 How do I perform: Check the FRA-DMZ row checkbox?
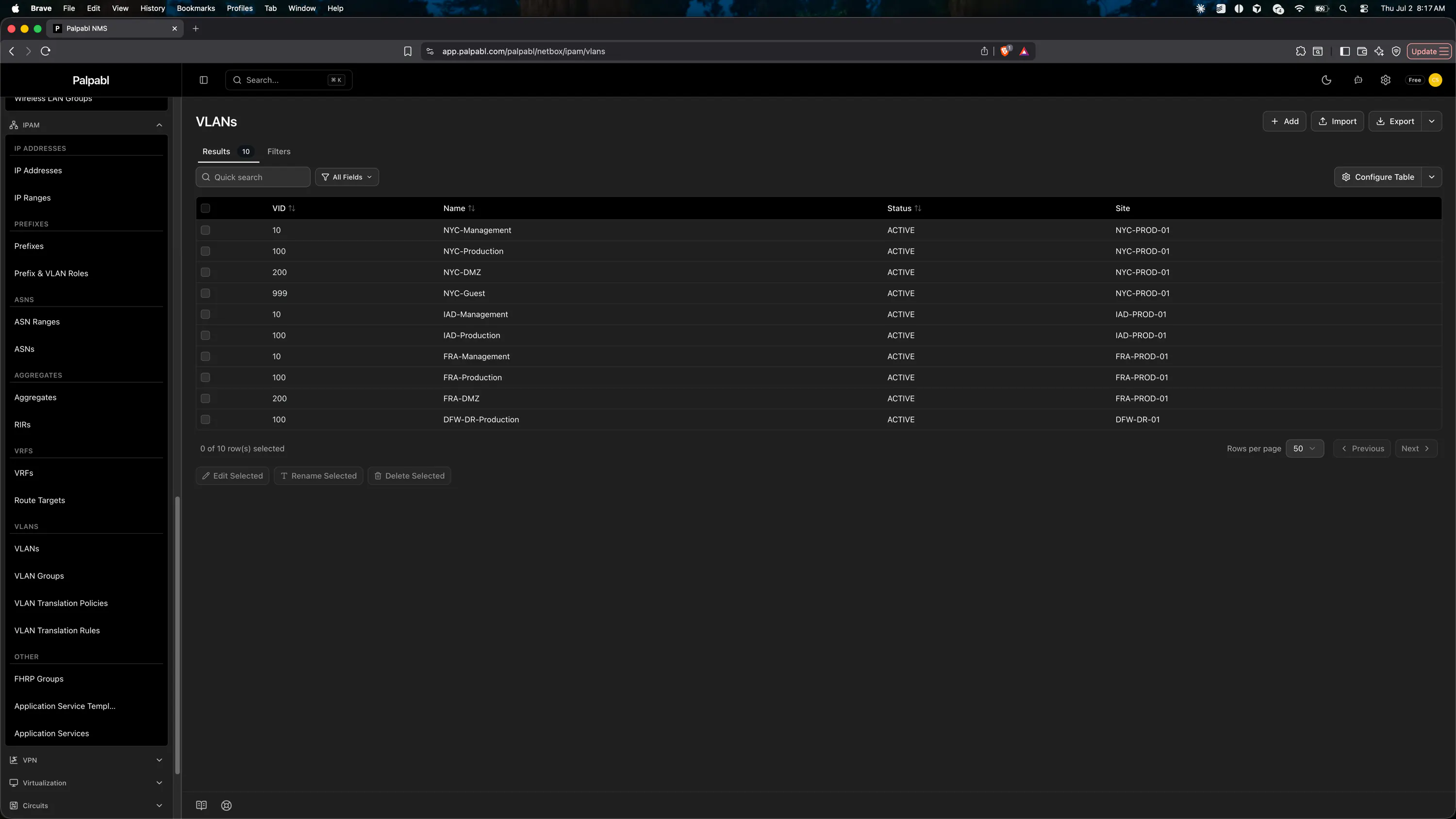point(205,398)
